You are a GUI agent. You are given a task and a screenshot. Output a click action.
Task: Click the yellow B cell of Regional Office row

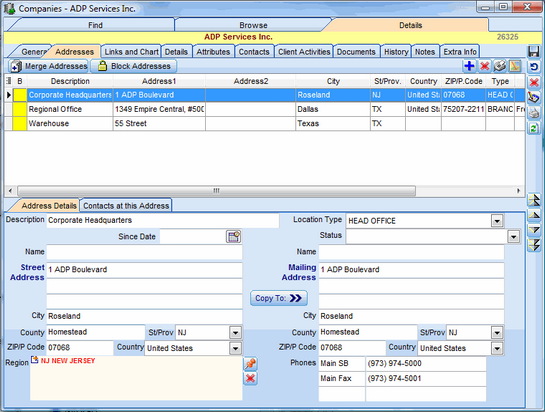(x=20, y=109)
